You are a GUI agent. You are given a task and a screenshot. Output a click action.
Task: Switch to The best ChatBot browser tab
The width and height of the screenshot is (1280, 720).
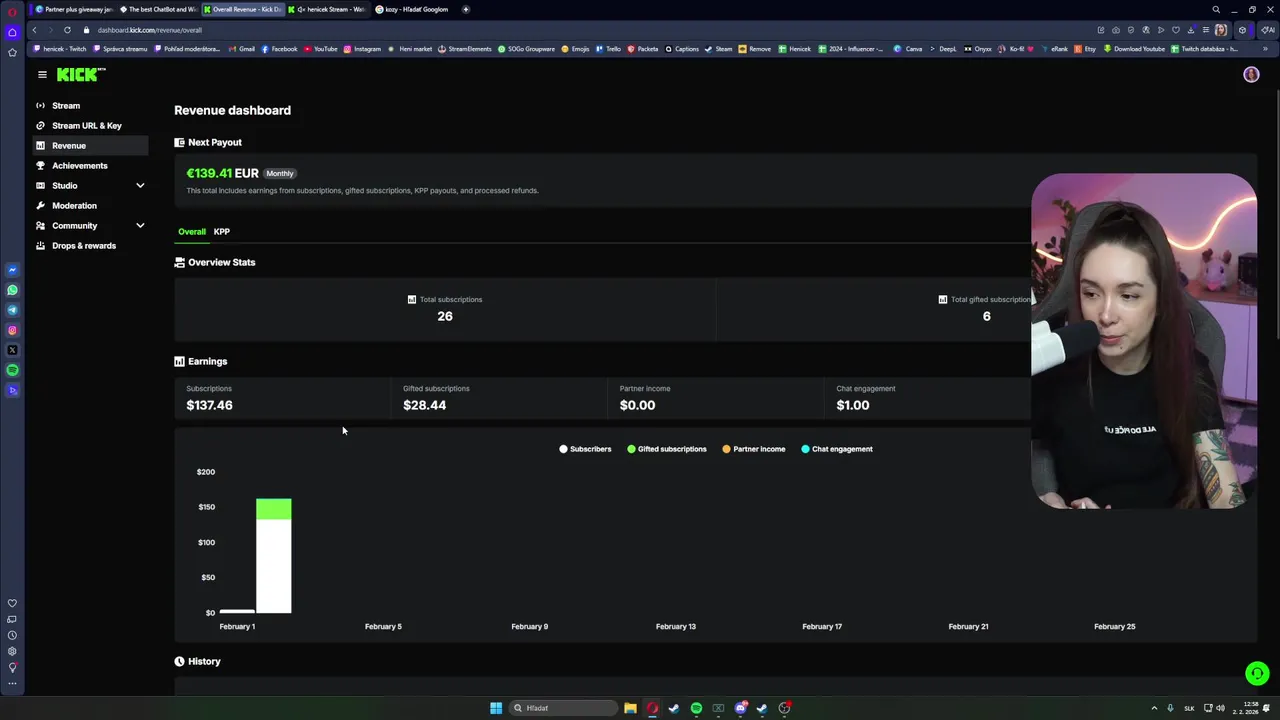157,9
